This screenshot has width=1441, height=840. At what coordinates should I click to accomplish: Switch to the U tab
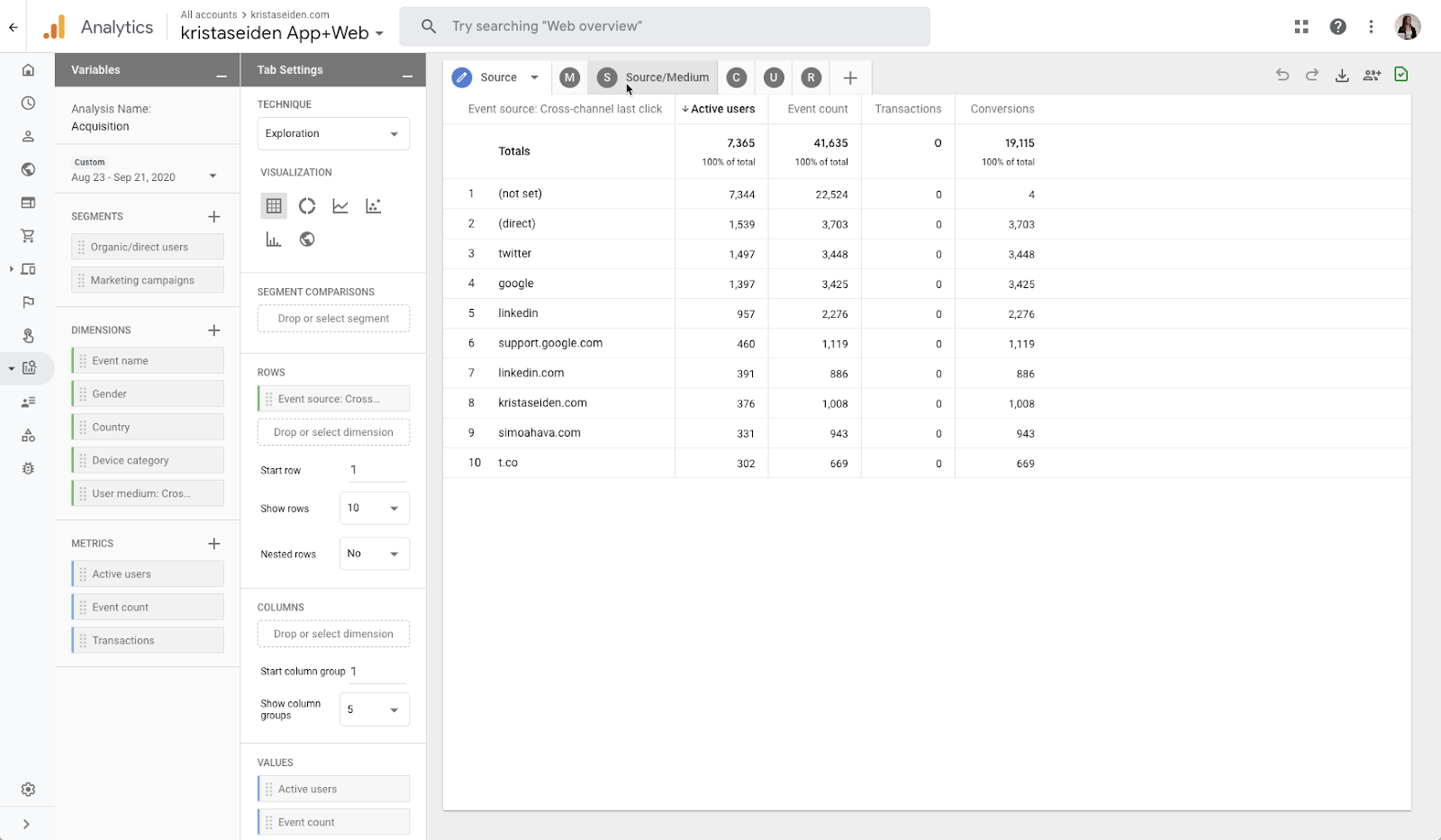tap(774, 77)
